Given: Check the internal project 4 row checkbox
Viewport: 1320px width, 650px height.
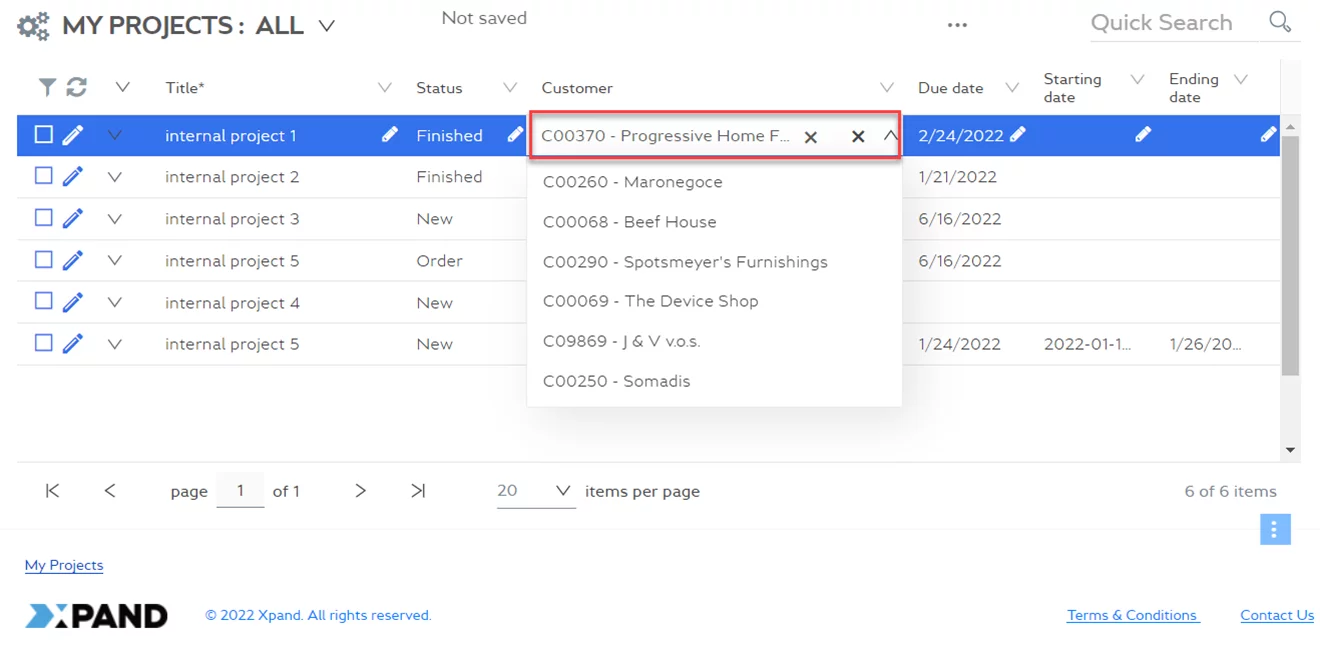Looking at the screenshot, I should pos(44,301).
